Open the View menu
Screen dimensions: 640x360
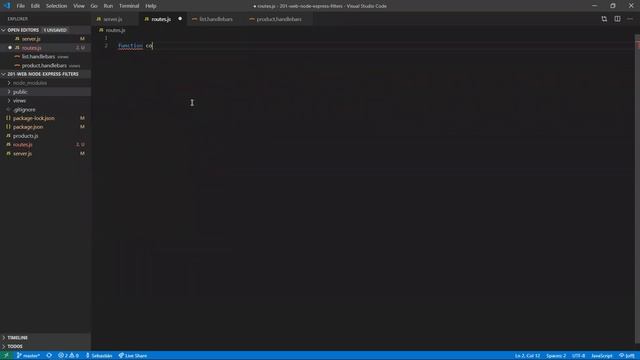(x=79, y=6)
